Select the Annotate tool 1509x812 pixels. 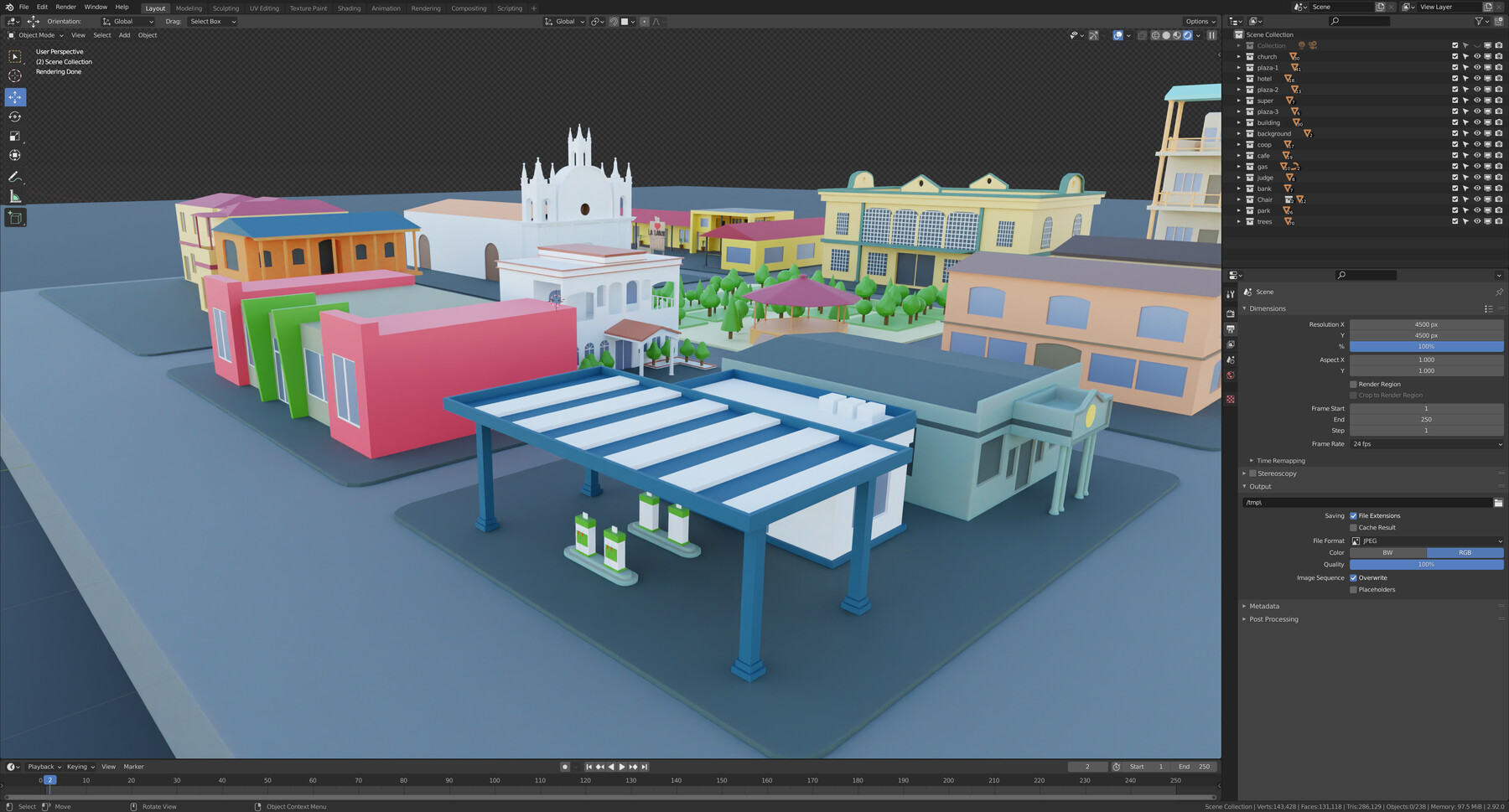[x=15, y=177]
